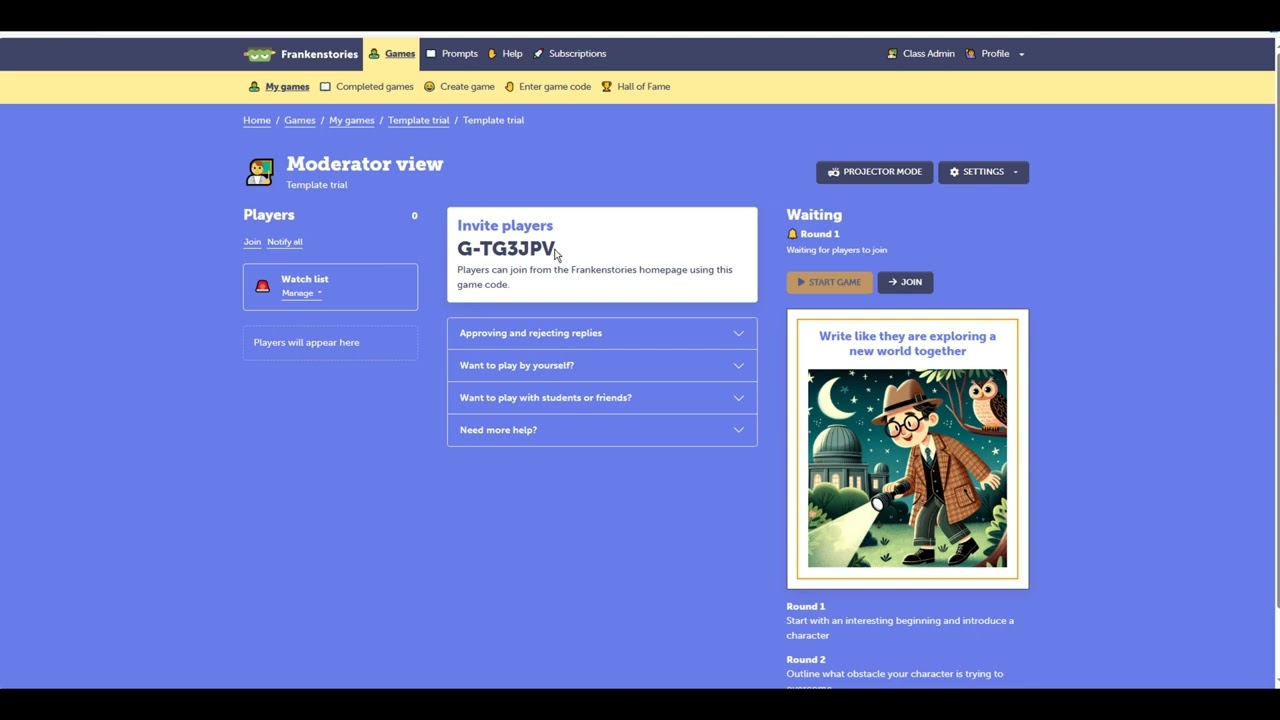Switch to Create game tab

[459, 87]
